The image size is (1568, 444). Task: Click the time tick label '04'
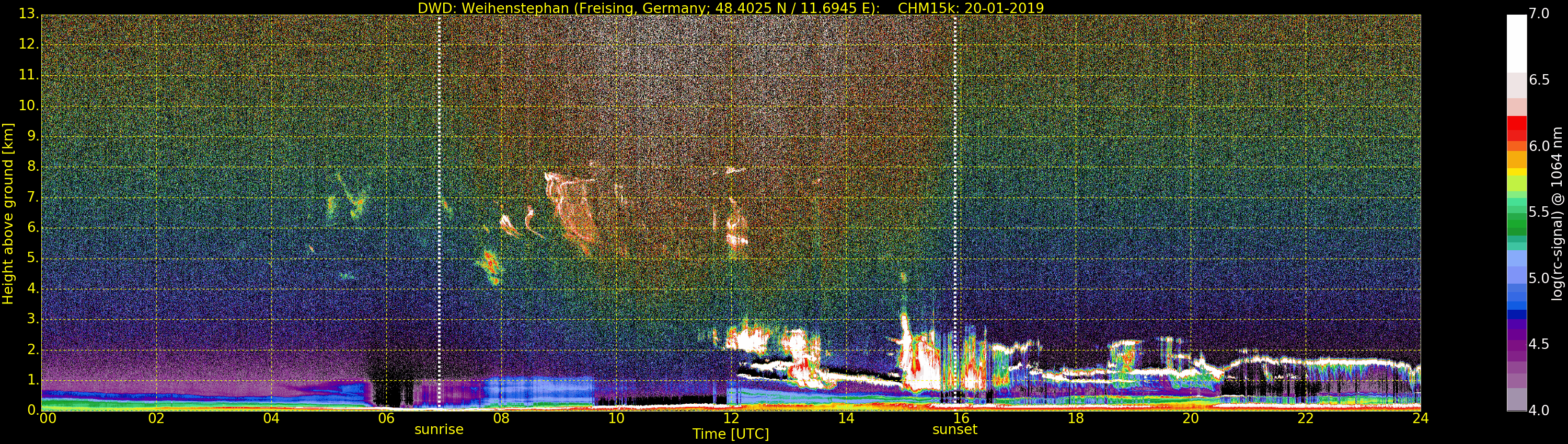point(271,418)
